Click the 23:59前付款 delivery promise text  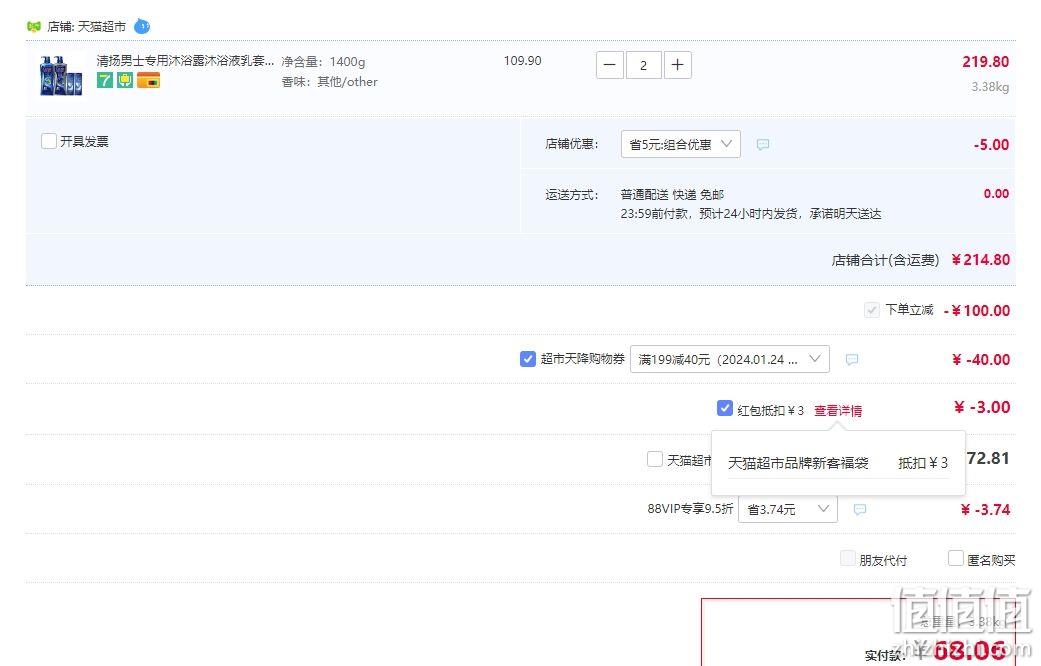[751, 214]
